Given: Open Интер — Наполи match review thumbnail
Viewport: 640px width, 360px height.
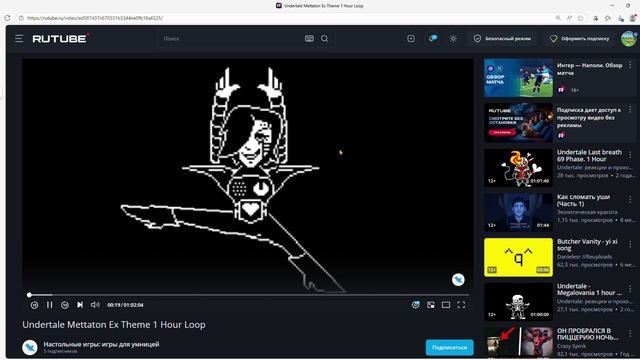Looking at the screenshot, I should pyautogui.click(x=518, y=78).
